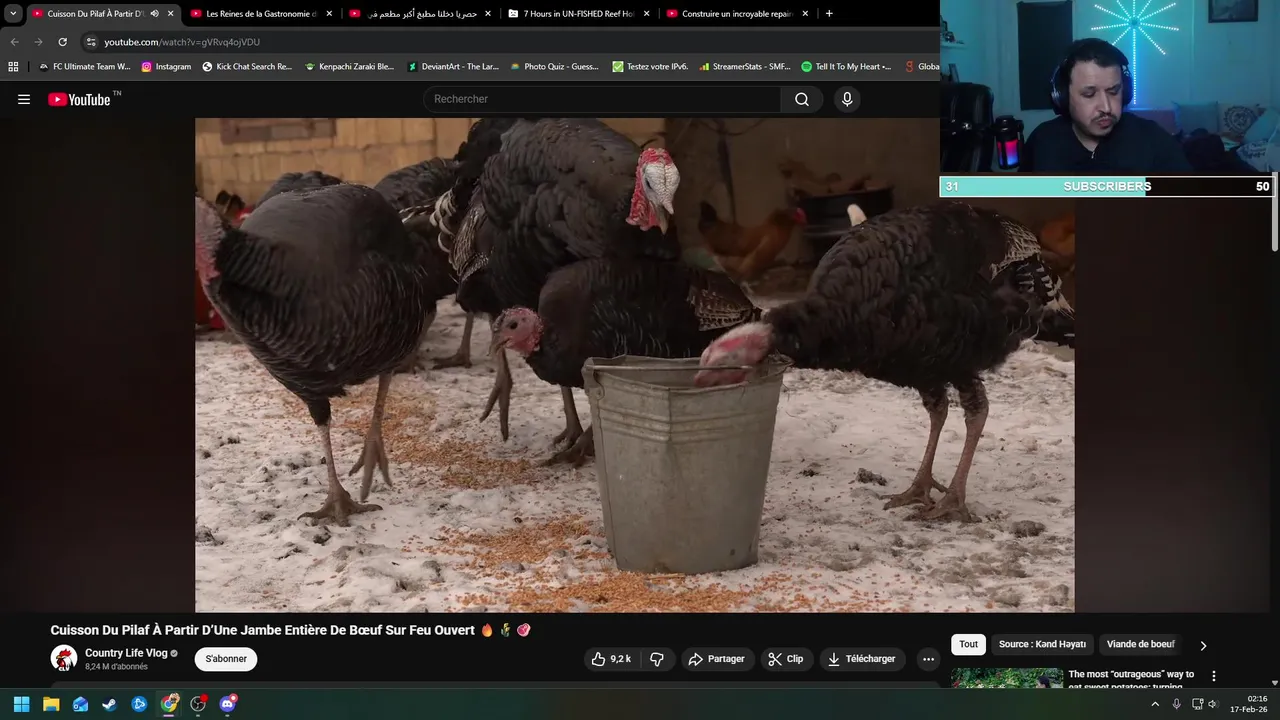The image size is (1280, 720).
Task: Open File Explorer from the taskbar
Action: coord(51,704)
